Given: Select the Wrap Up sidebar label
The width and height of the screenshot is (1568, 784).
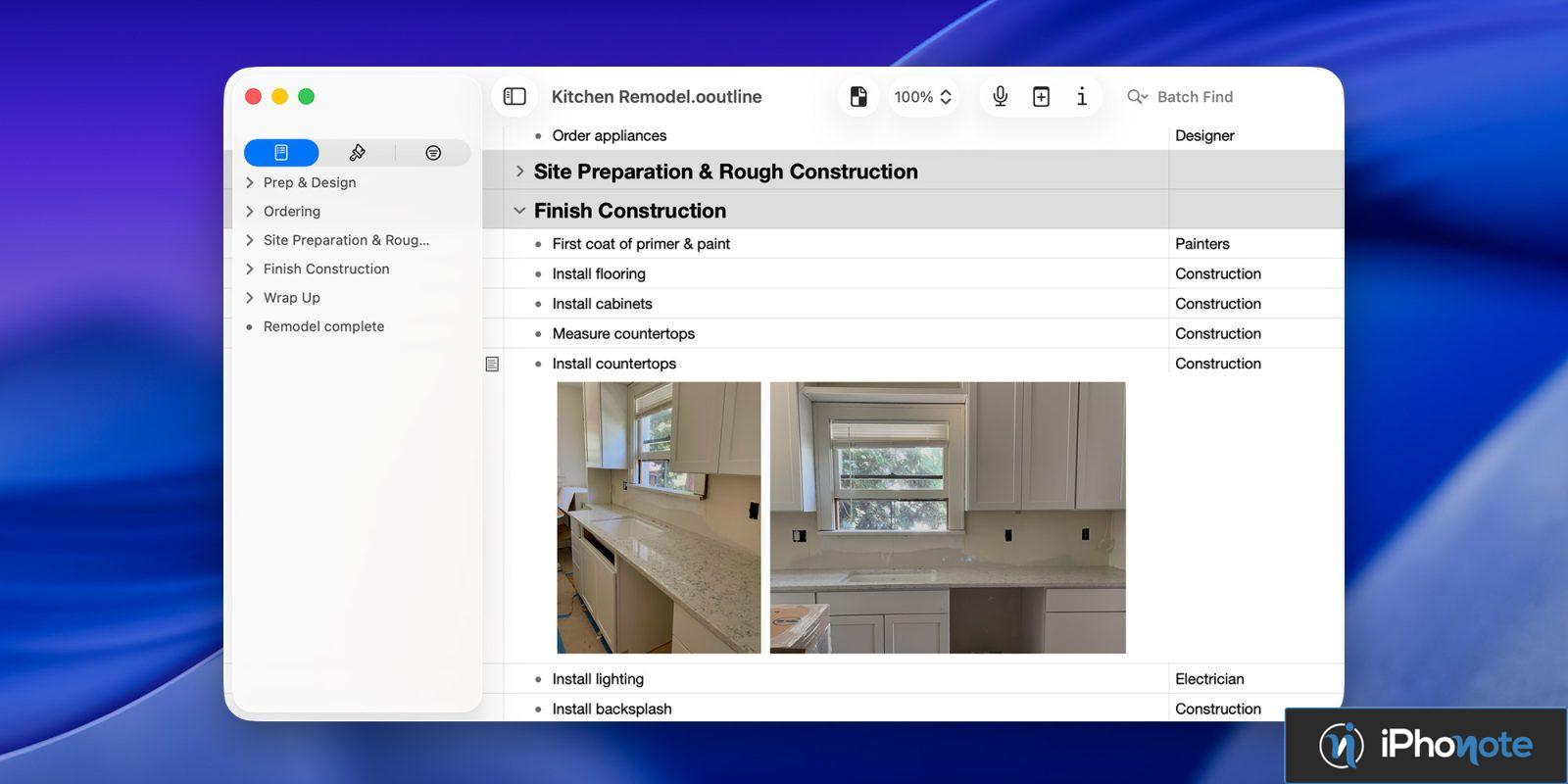Looking at the screenshot, I should click(292, 298).
